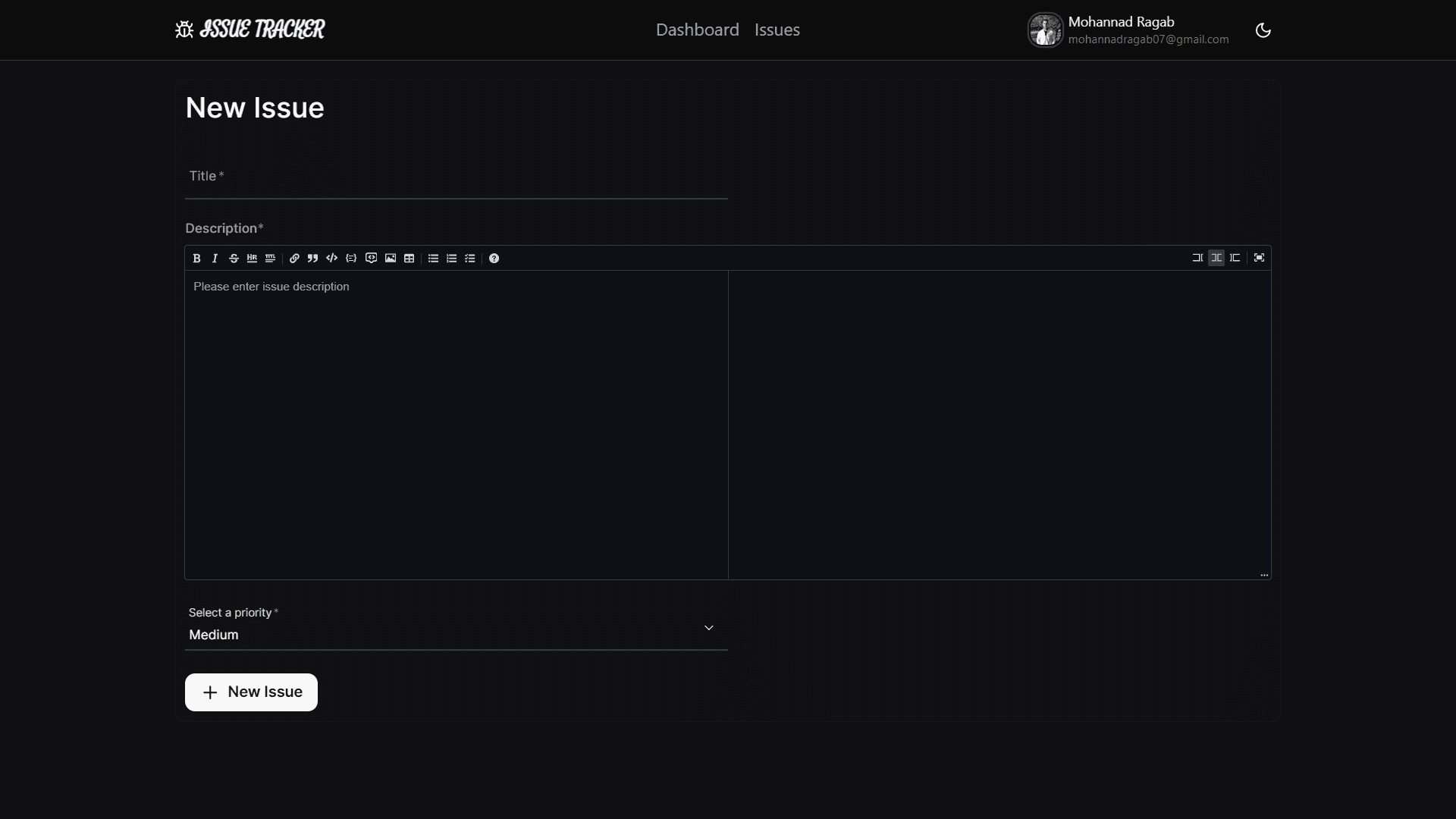Switch editor to preview-only mode
This screenshot has width=1456, height=819.
point(1235,258)
